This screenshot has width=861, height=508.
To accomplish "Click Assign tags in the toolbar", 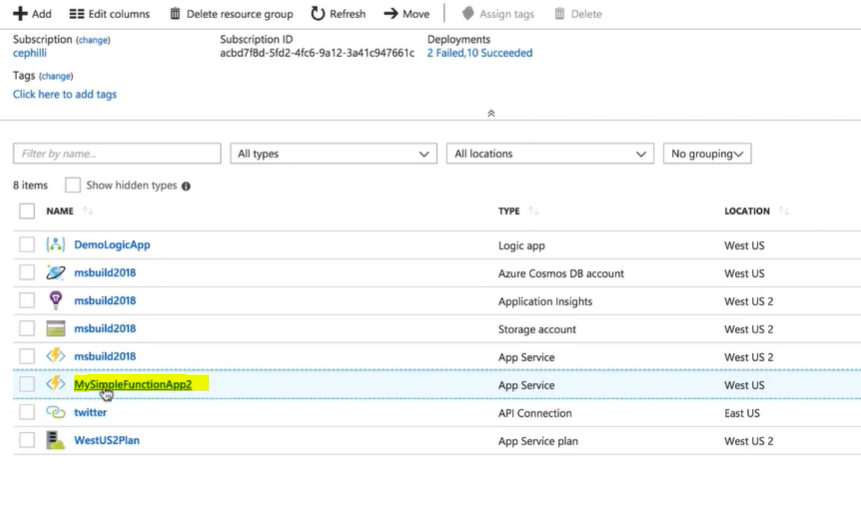I will coord(497,14).
